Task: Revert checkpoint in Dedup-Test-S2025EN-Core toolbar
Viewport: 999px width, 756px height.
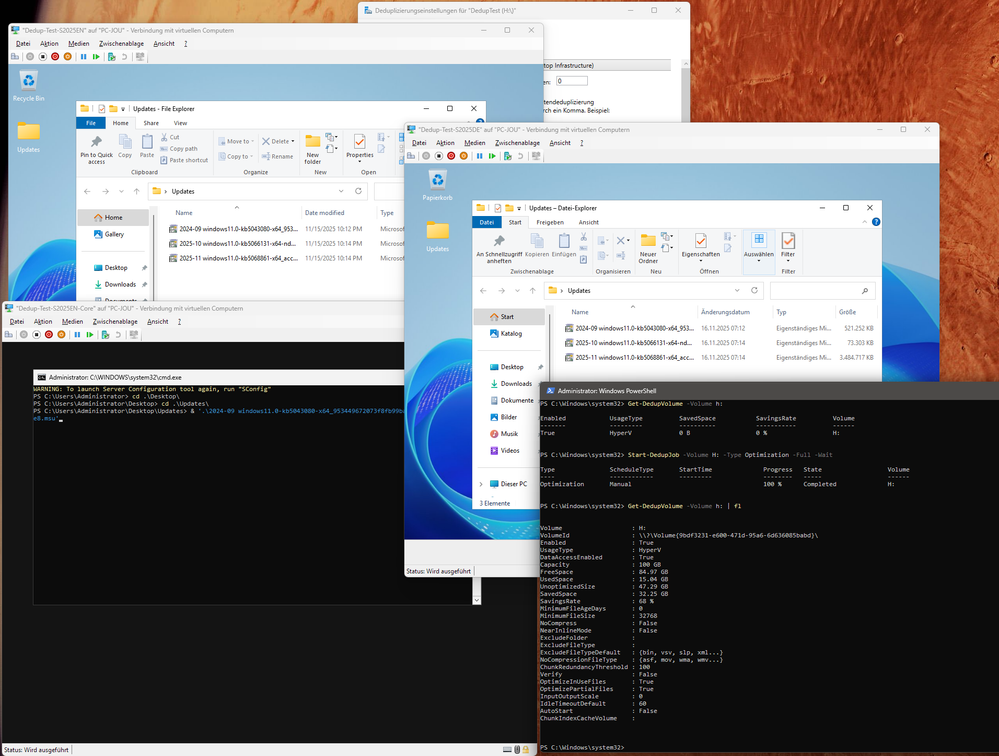Action: coord(118,334)
